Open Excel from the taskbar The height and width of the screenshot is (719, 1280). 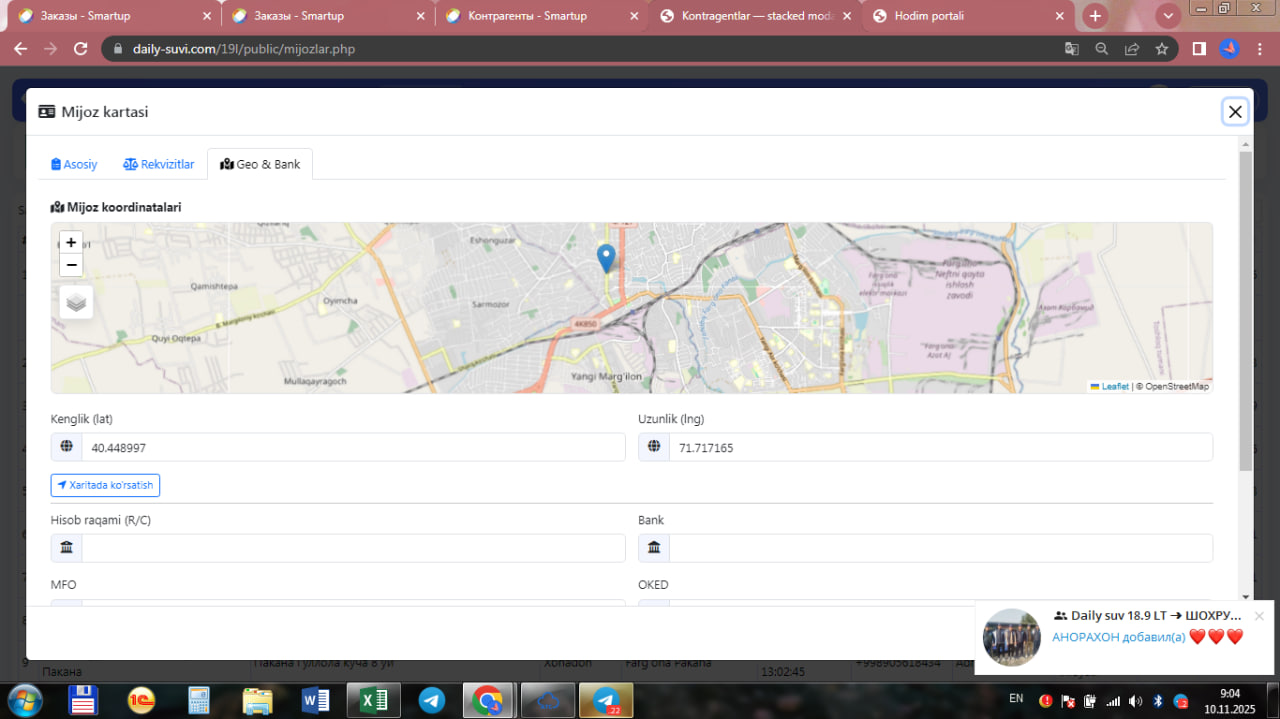(x=373, y=700)
